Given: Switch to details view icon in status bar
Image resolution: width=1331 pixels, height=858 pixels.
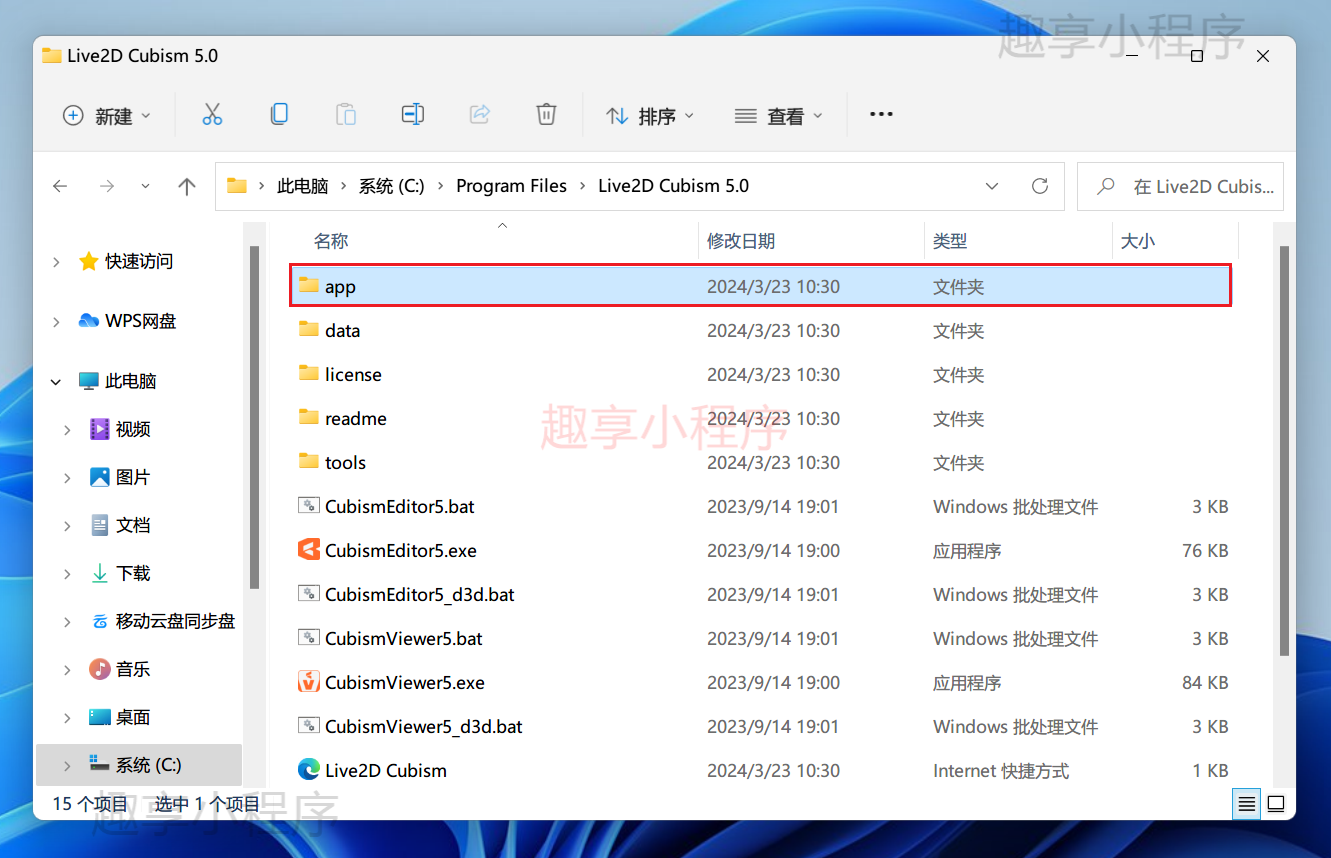Looking at the screenshot, I should coord(1246,803).
